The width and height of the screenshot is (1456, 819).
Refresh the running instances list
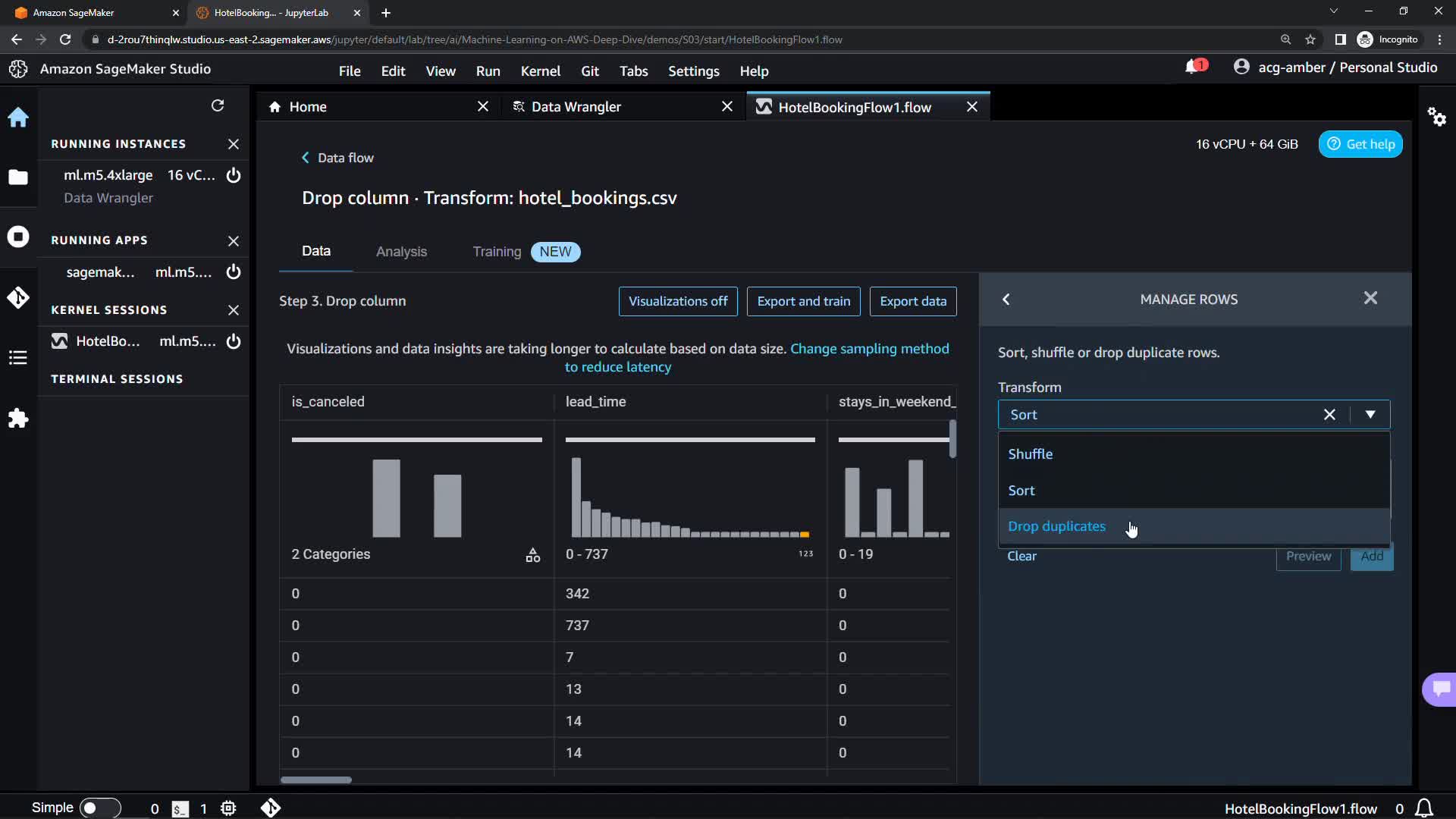coord(218,105)
